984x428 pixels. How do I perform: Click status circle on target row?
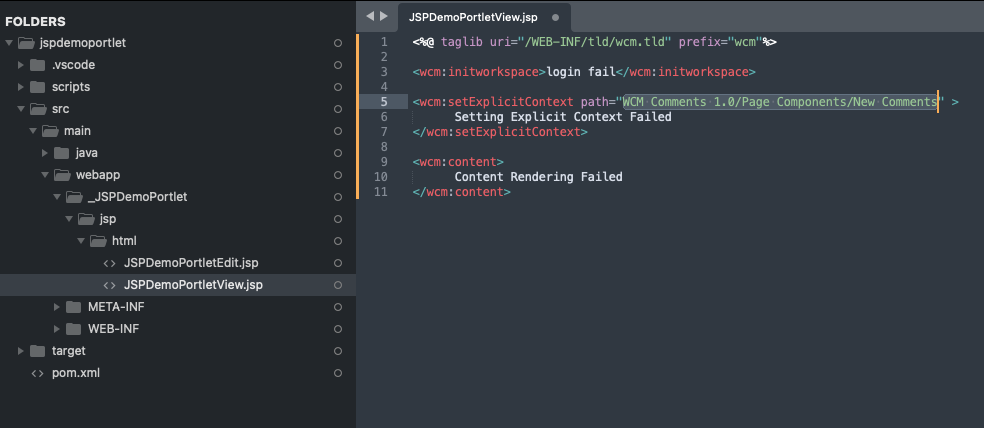click(338, 351)
